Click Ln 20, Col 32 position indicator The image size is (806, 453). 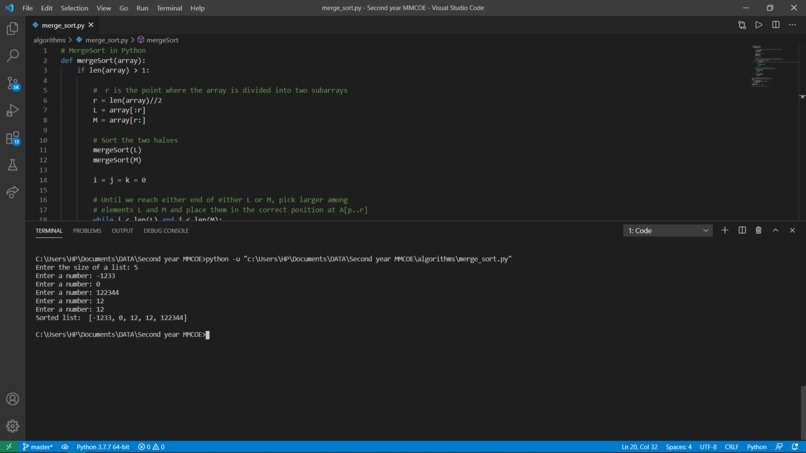639,447
